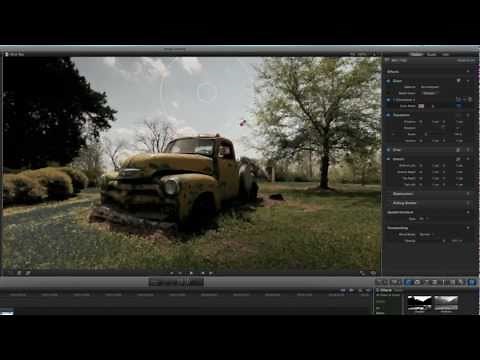
Task: Expand the Rolling Shutter section header
Action: [404, 203]
